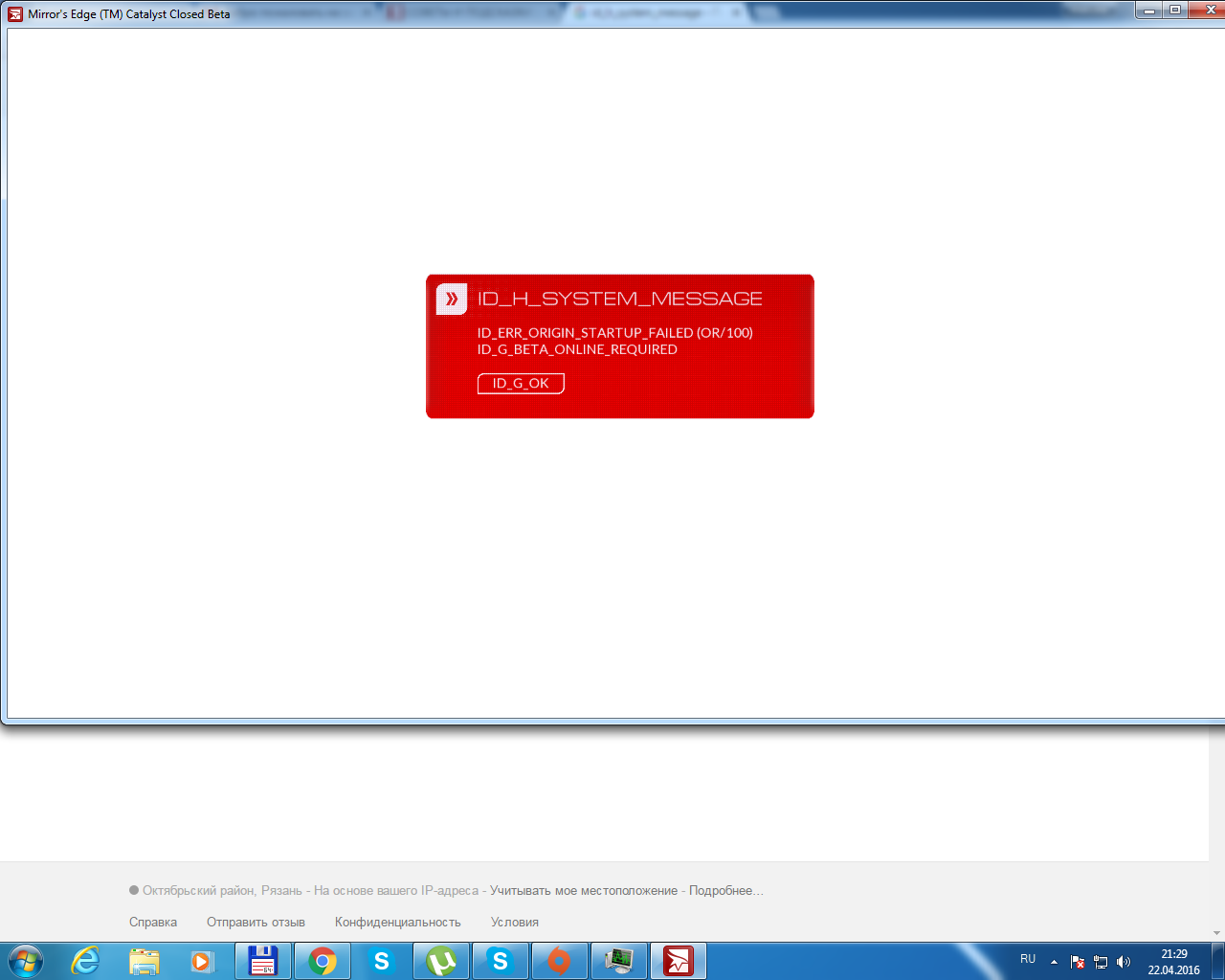Click the volume speaker tray icon
This screenshot has width=1225, height=980.
1124,962
